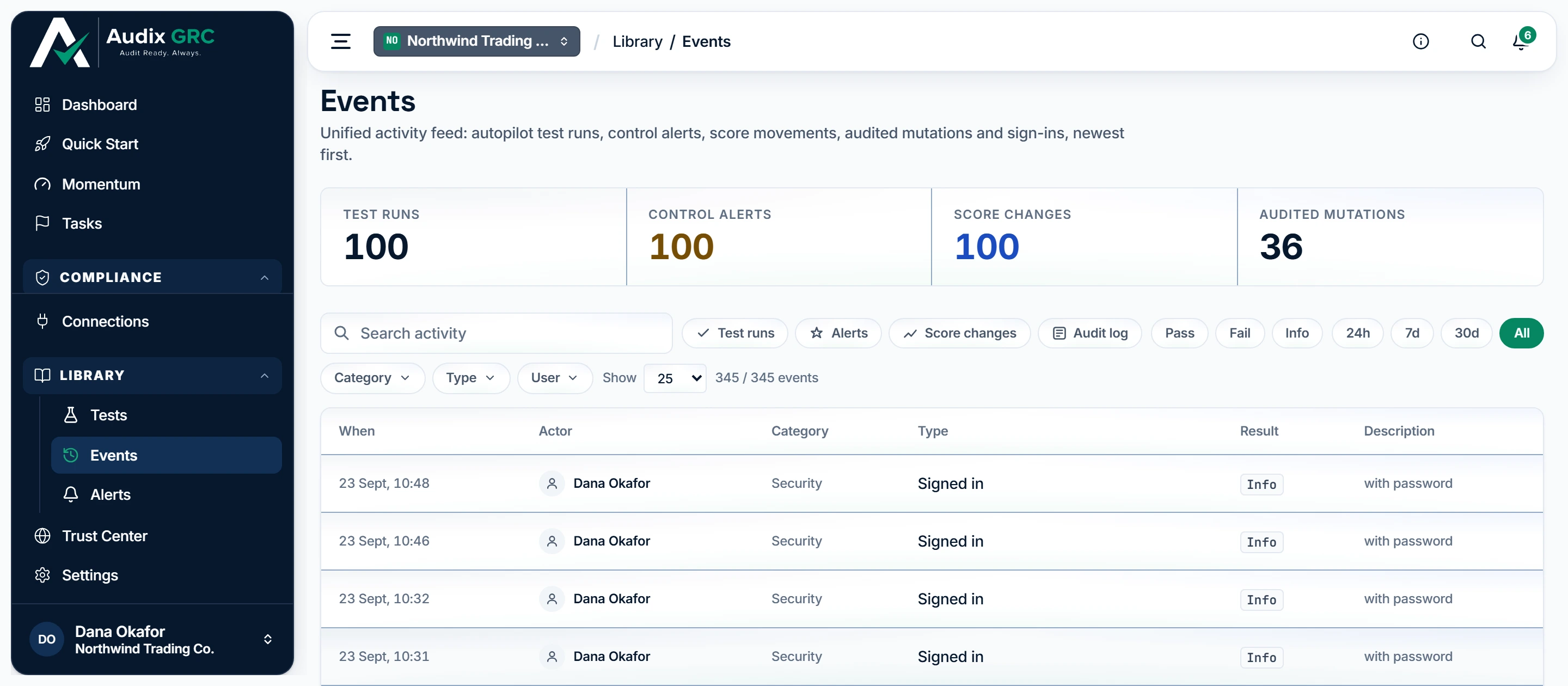The image size is (1568, 686).
Task: Open the Northwind Trading organization switcher
Action: pos(476,41)
